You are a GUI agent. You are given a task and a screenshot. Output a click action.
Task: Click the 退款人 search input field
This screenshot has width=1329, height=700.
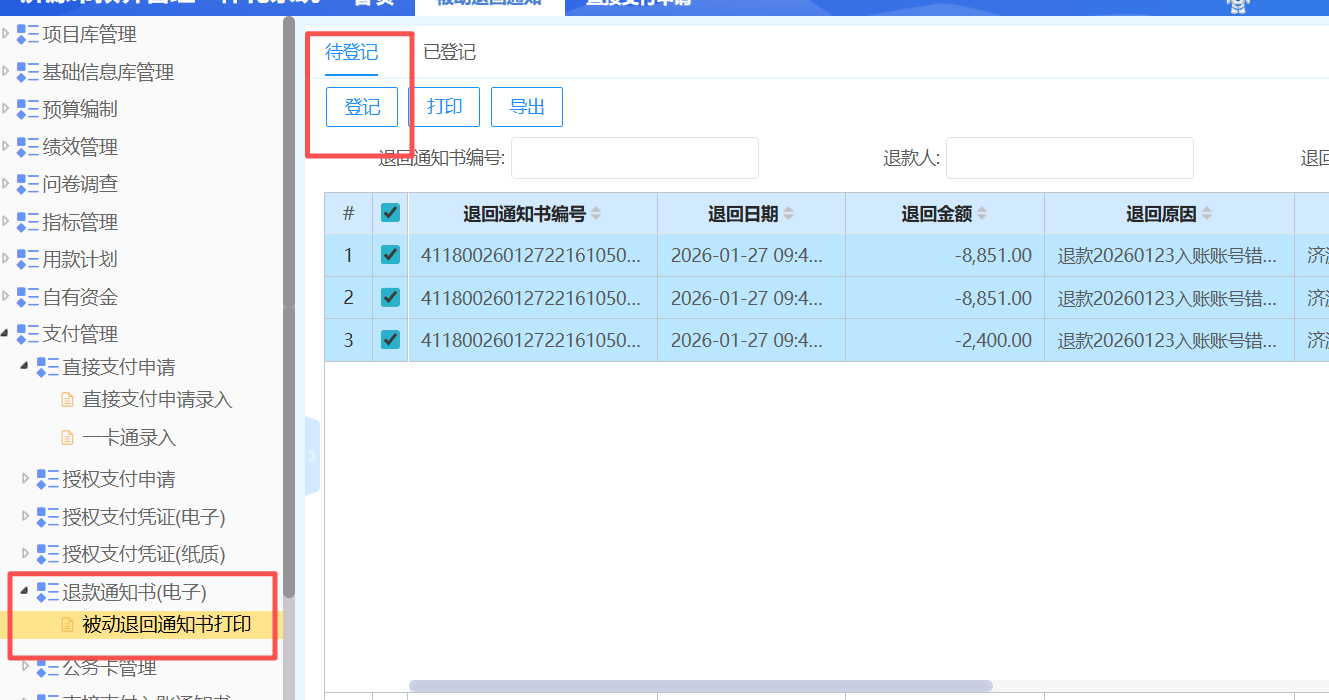click(x=1070, y=158)
